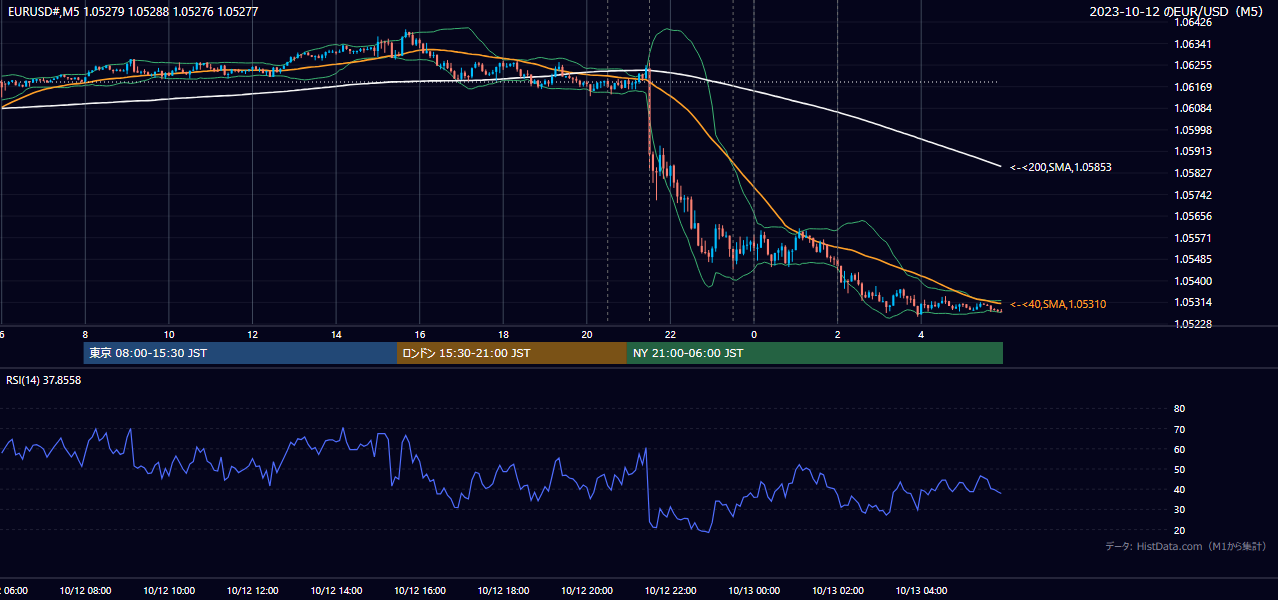Click the 10/12 10:00 date axis label
This screenshot has height=600, width=1278.
tap(169, 591)
